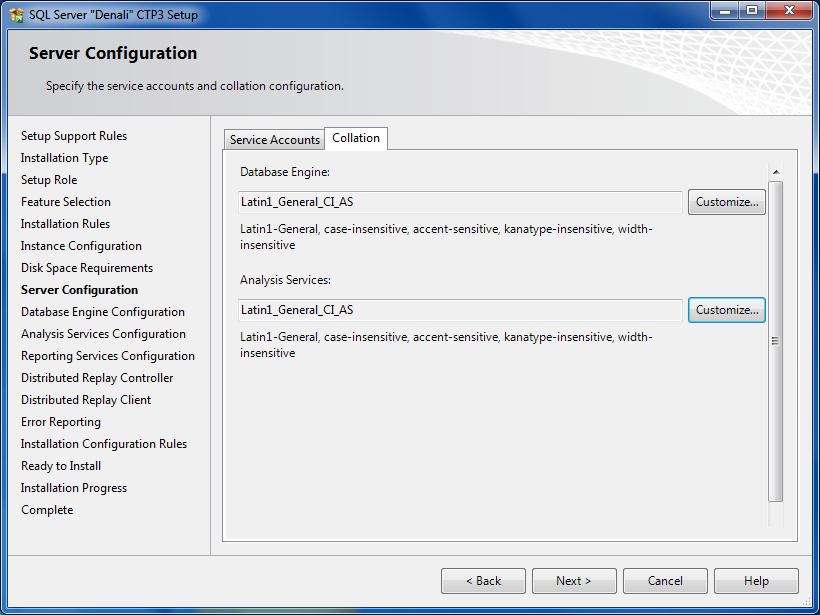Click Error Reporting step

click(x=61, y=422)
